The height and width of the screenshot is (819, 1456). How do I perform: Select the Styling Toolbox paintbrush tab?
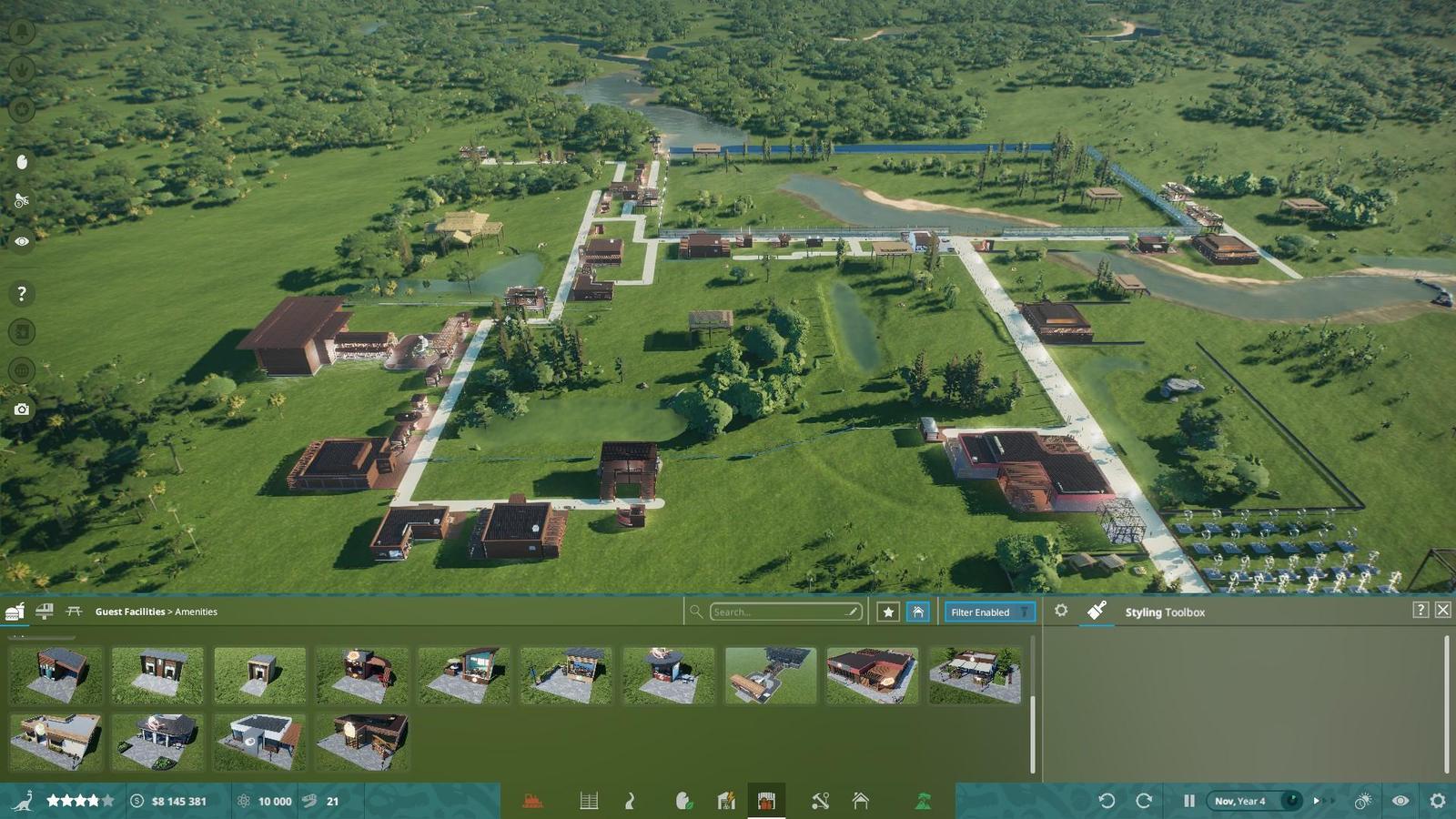[x=1097, y=611]
